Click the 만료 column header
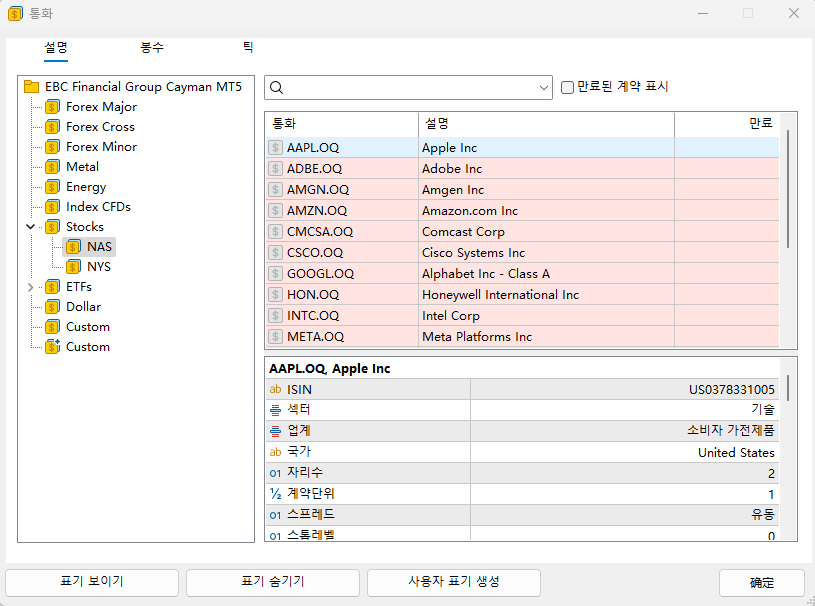This screenshot has width=815, height=606. (727, 124)
